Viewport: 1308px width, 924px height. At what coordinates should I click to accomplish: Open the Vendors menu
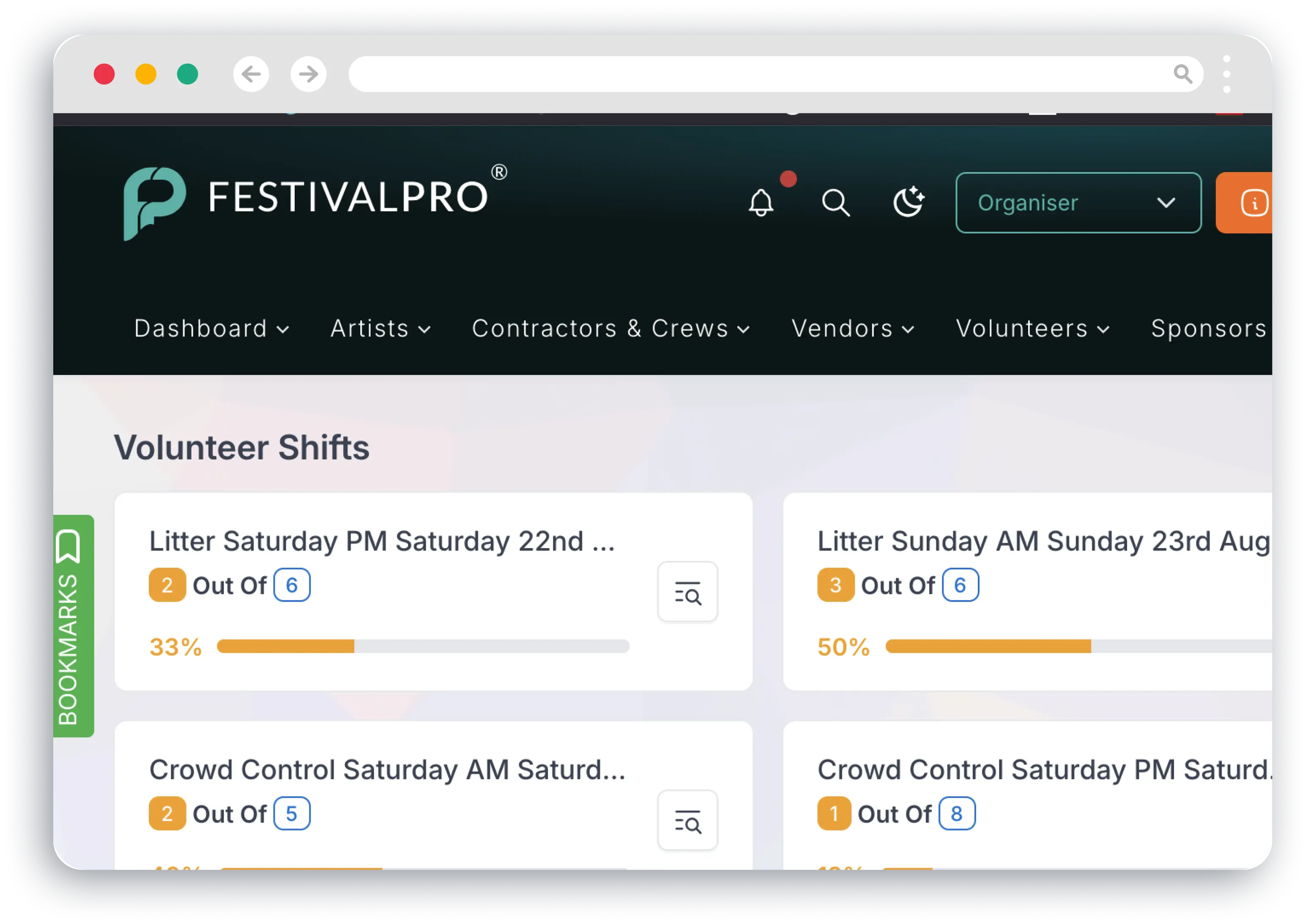pyautogui.click(x=852, y=329)
